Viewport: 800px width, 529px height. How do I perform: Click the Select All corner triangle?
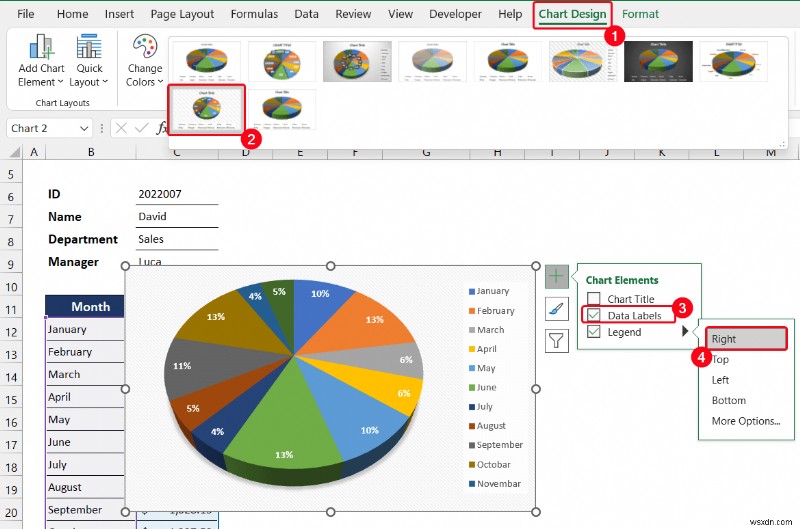pos(15,152)
